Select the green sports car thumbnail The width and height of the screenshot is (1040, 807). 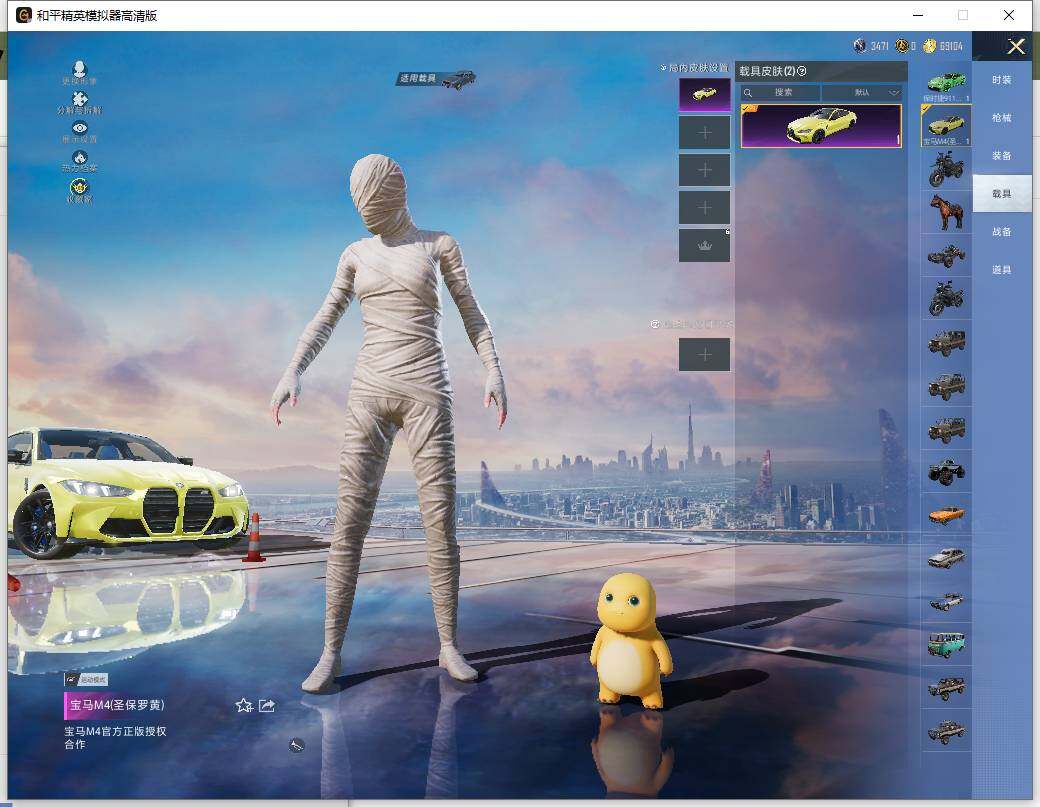click(945, 82)
